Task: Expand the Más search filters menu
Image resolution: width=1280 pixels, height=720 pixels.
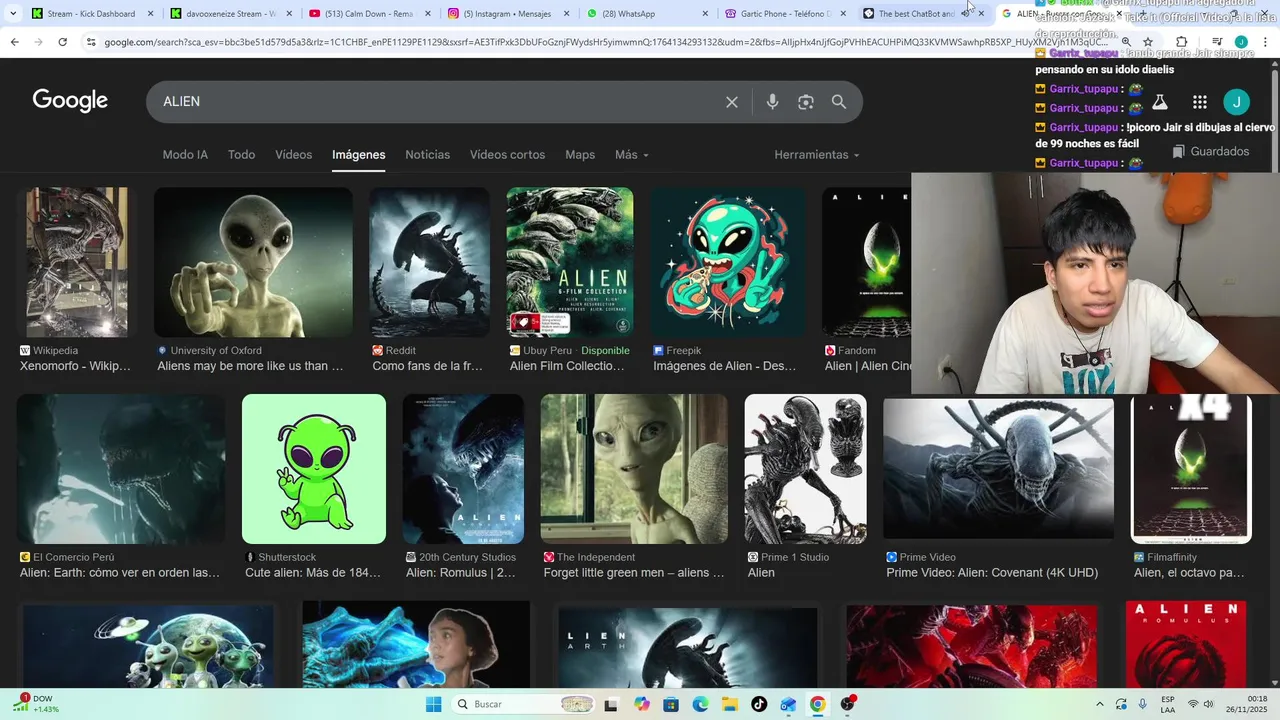Action: click(x=632, y=155)
